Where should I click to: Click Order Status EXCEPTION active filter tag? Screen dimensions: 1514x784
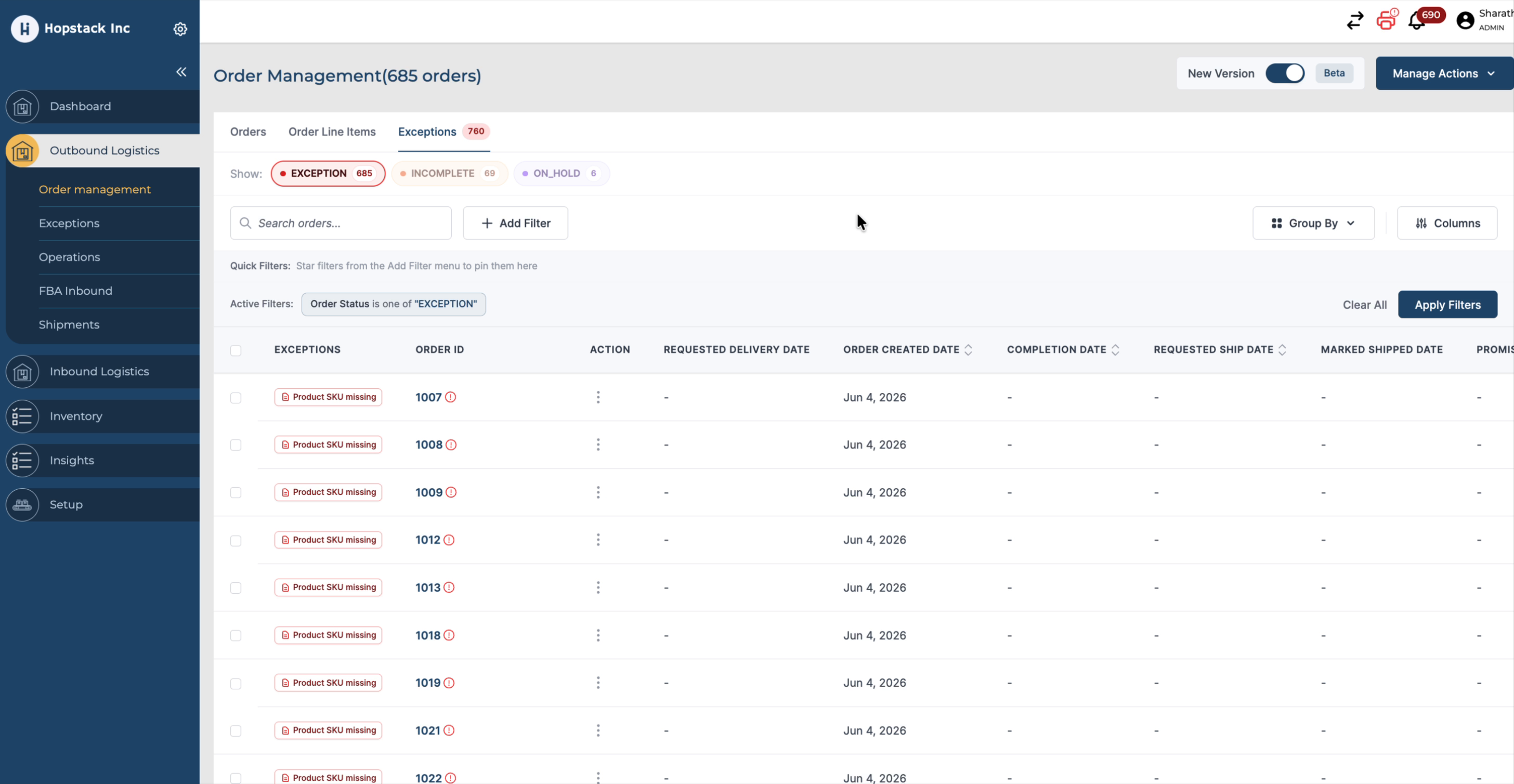click(x=394, y=304)
